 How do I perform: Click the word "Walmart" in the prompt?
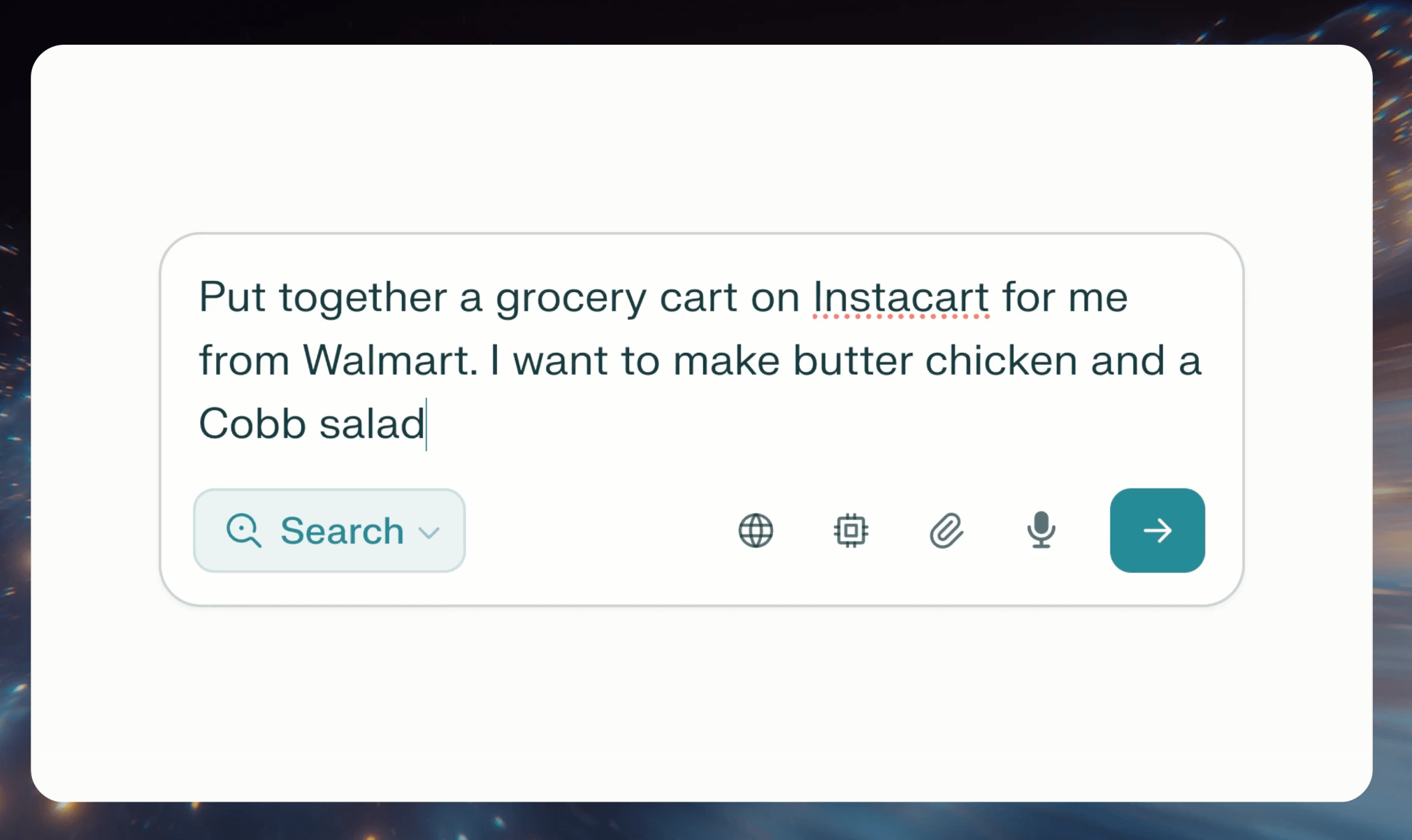pos(389,361)
